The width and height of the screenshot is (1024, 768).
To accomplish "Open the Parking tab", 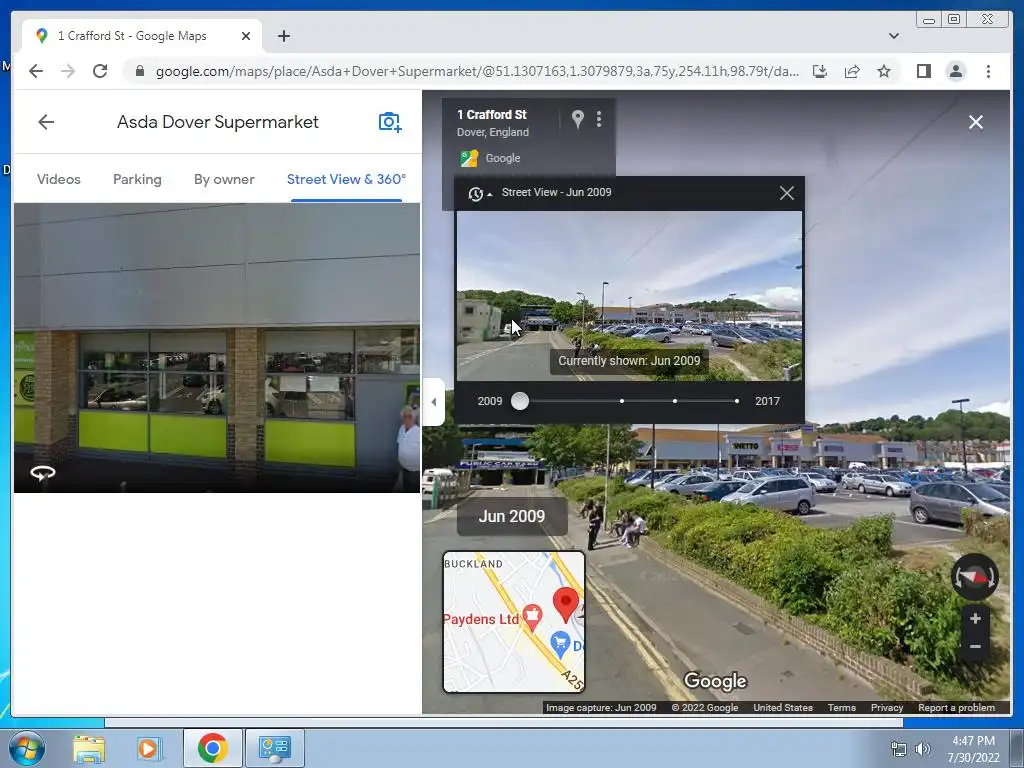I will coord(137,179).
